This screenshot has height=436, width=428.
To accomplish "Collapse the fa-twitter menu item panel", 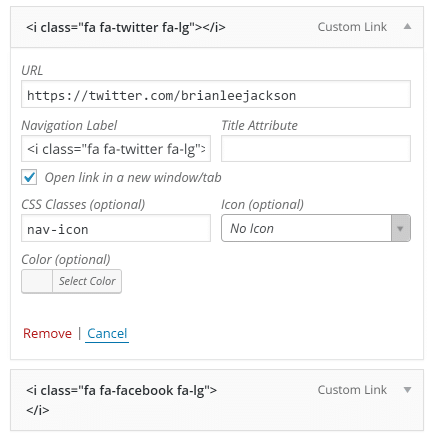I will [407, 27].
